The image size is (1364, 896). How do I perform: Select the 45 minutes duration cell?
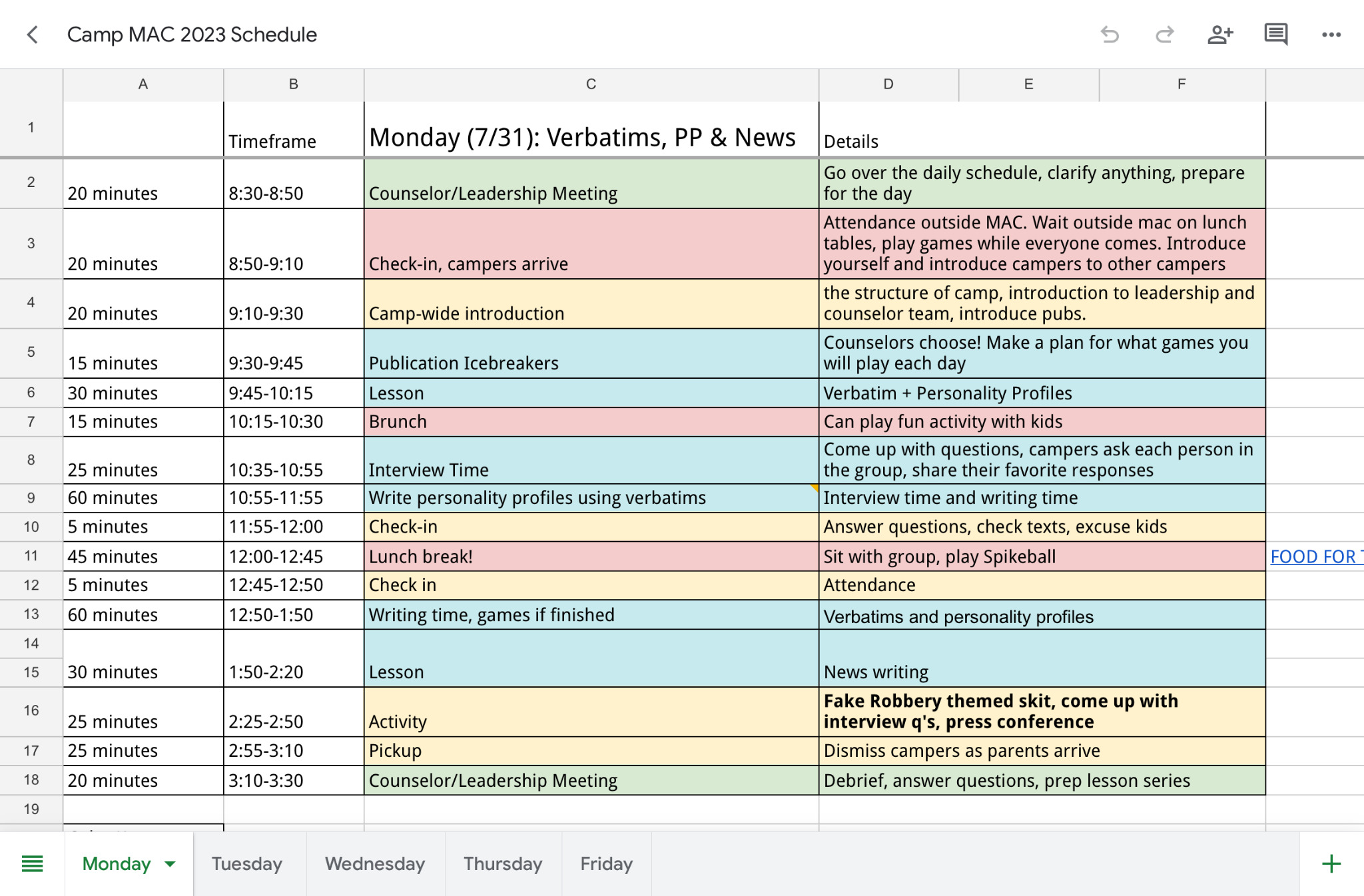143,557
